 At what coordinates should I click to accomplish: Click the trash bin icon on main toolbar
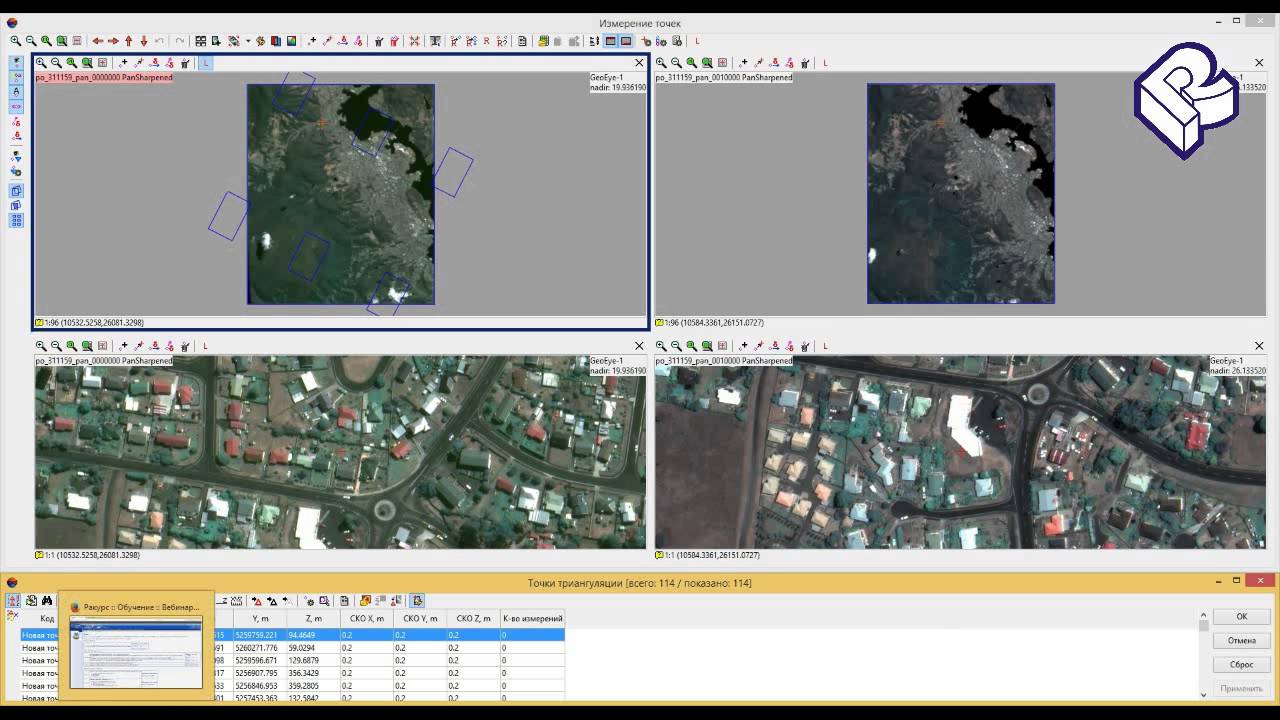(x=379, y=41)
